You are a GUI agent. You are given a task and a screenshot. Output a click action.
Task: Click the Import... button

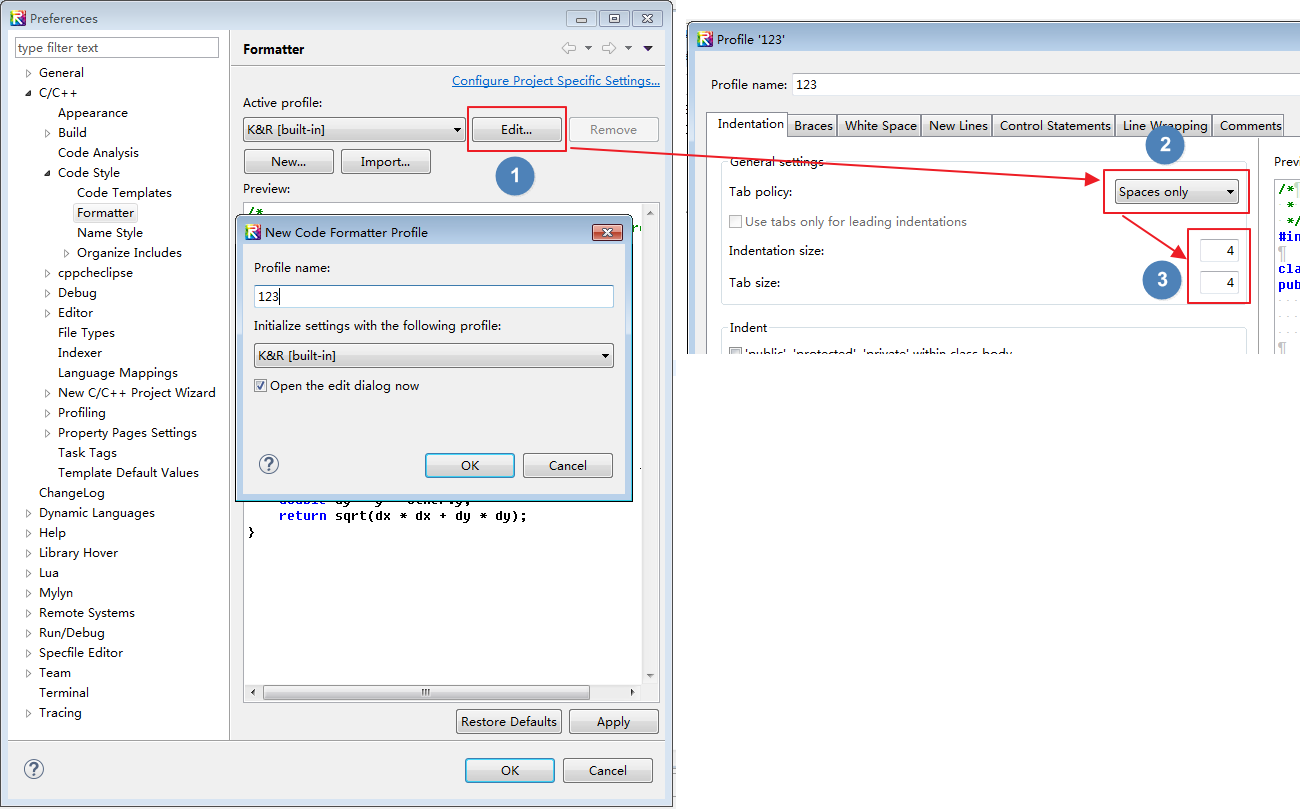[x=385, y=162]
